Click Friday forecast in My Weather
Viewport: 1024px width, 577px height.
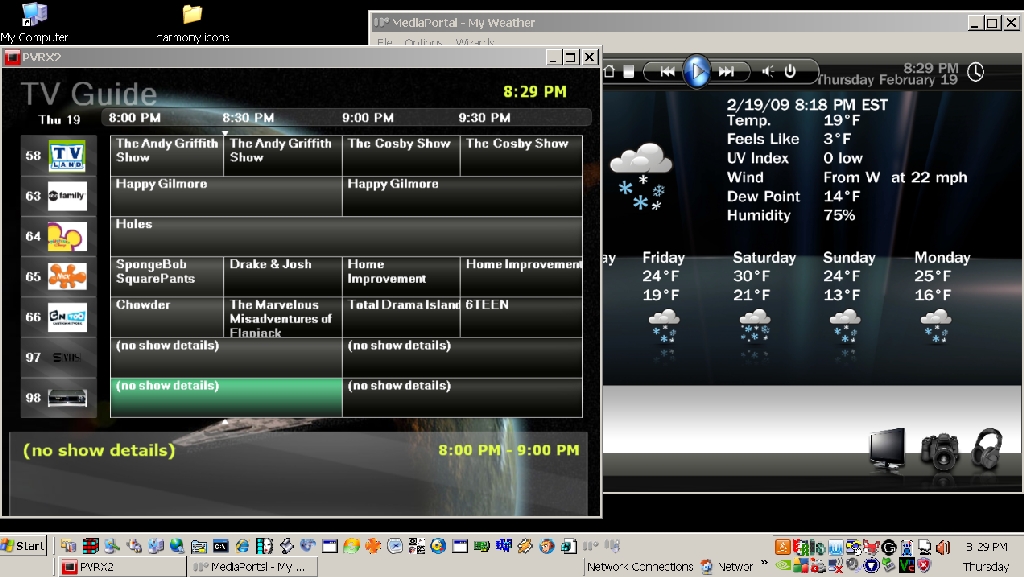[664, 257]
